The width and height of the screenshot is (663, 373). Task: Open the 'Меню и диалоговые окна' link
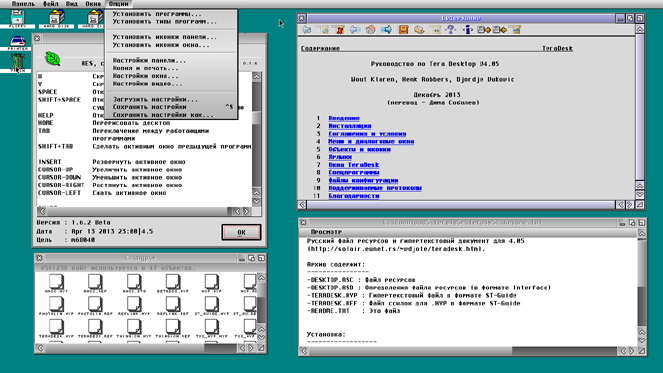tap(371, 142)
